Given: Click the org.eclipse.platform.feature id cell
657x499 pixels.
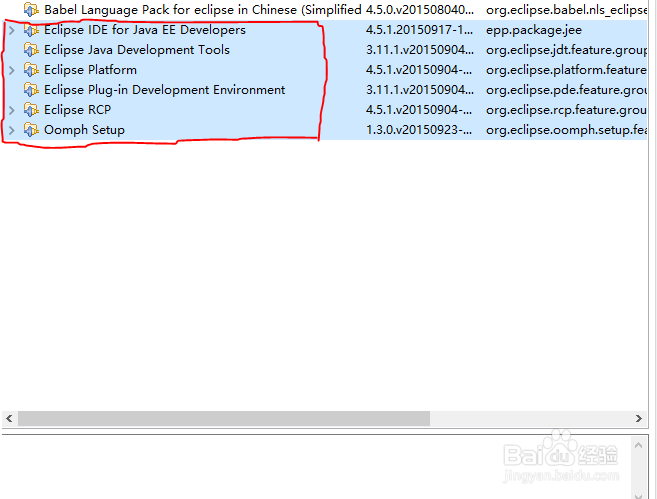Looking at the screenshot, I should [x=566, y=70].
